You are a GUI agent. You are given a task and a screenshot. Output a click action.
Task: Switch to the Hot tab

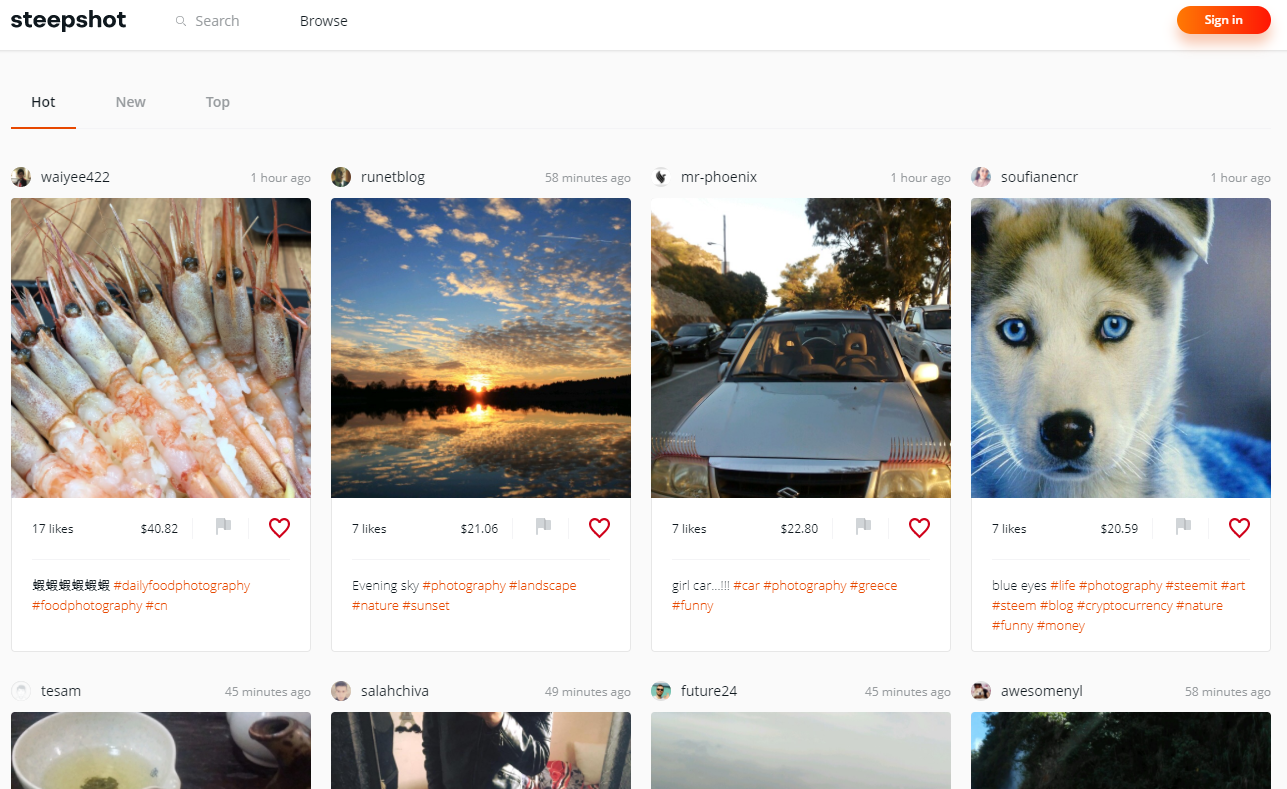43,102
